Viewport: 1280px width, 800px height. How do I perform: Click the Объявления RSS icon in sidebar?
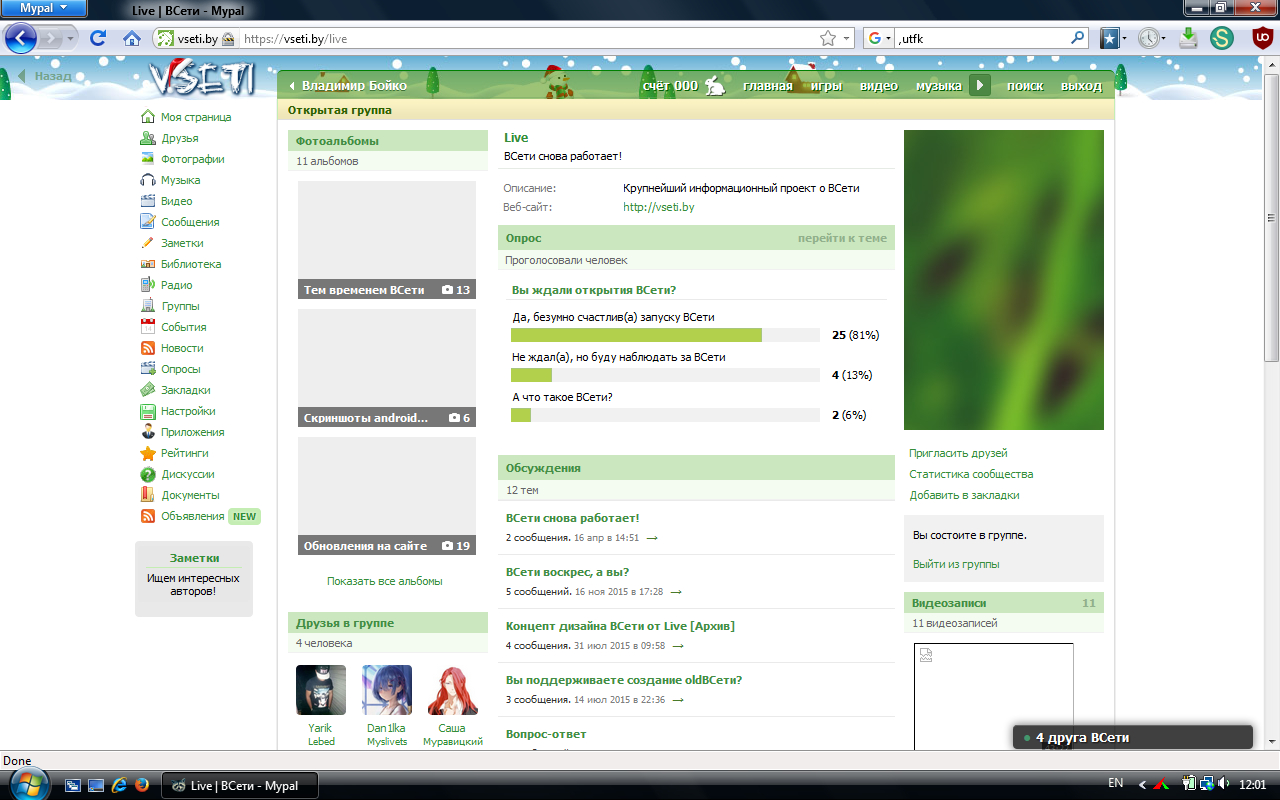pos(148,516)
